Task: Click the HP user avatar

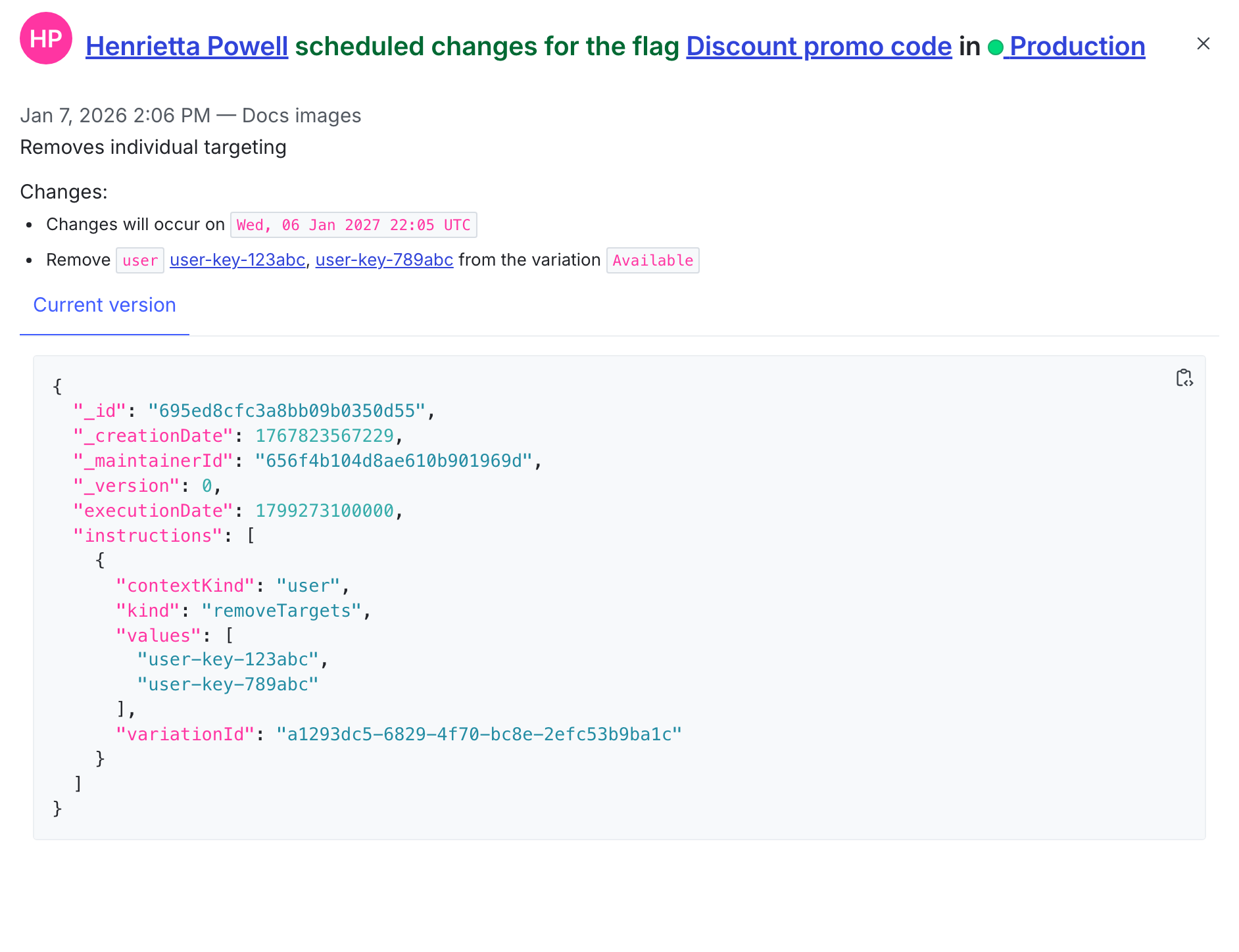Action: coord(46,39)
